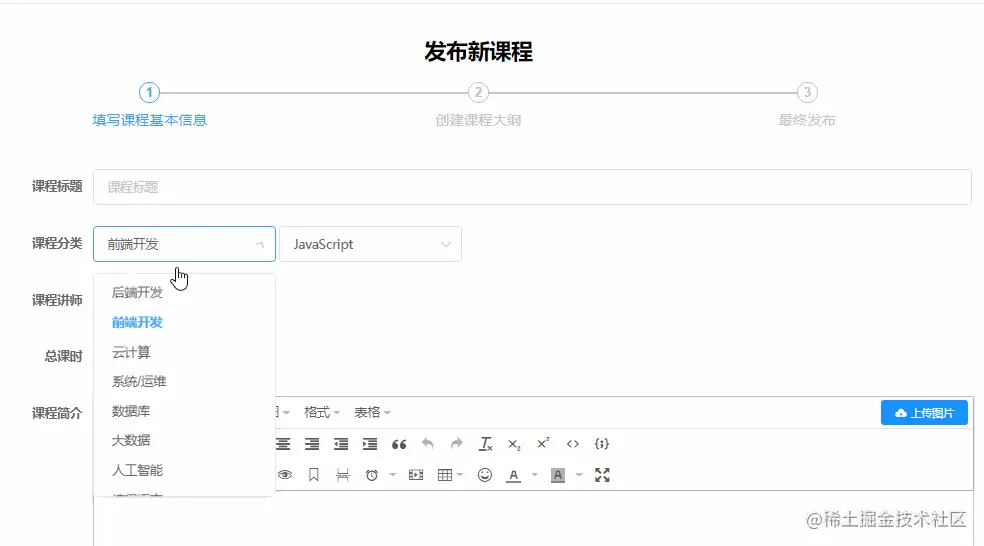Select 后端开发 from the category list
Viewport: 984px width, 546px height.
pyautogui.click(x=184, y=292)
